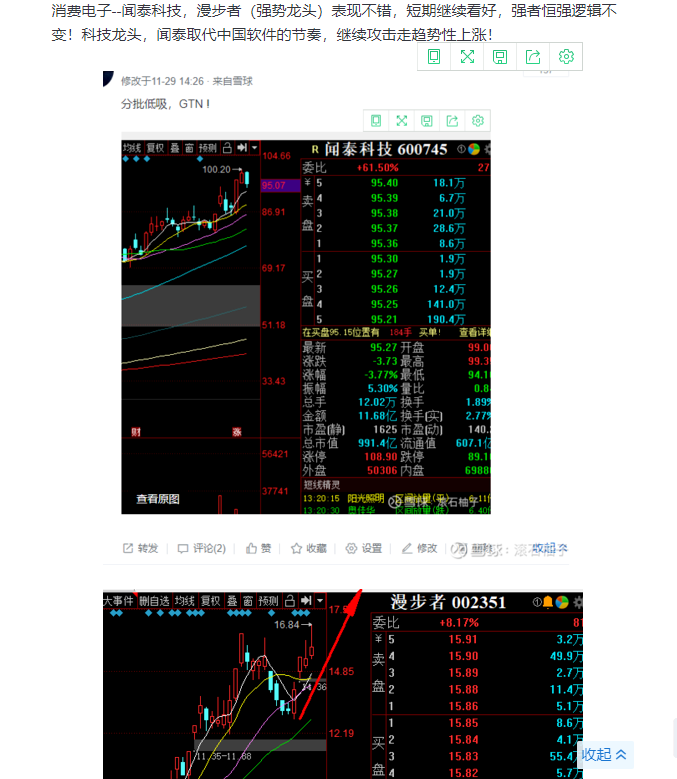Click the 涨停 108.90 value
677x779 pixels.
[x=380, y=457]
